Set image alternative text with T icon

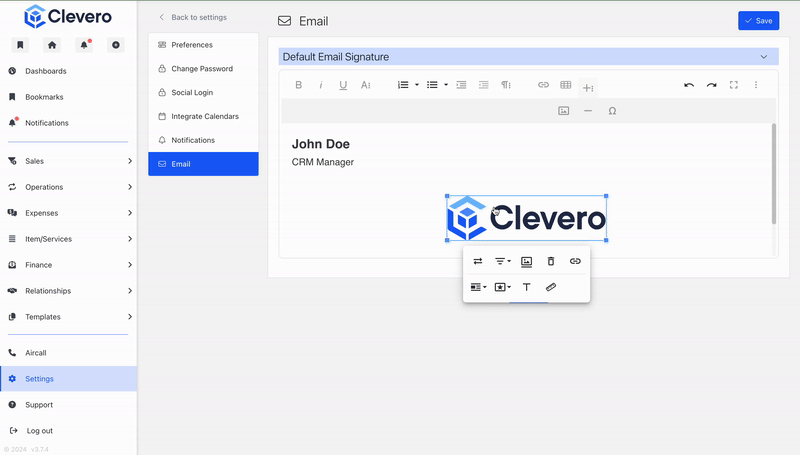(x=527, y=287)
